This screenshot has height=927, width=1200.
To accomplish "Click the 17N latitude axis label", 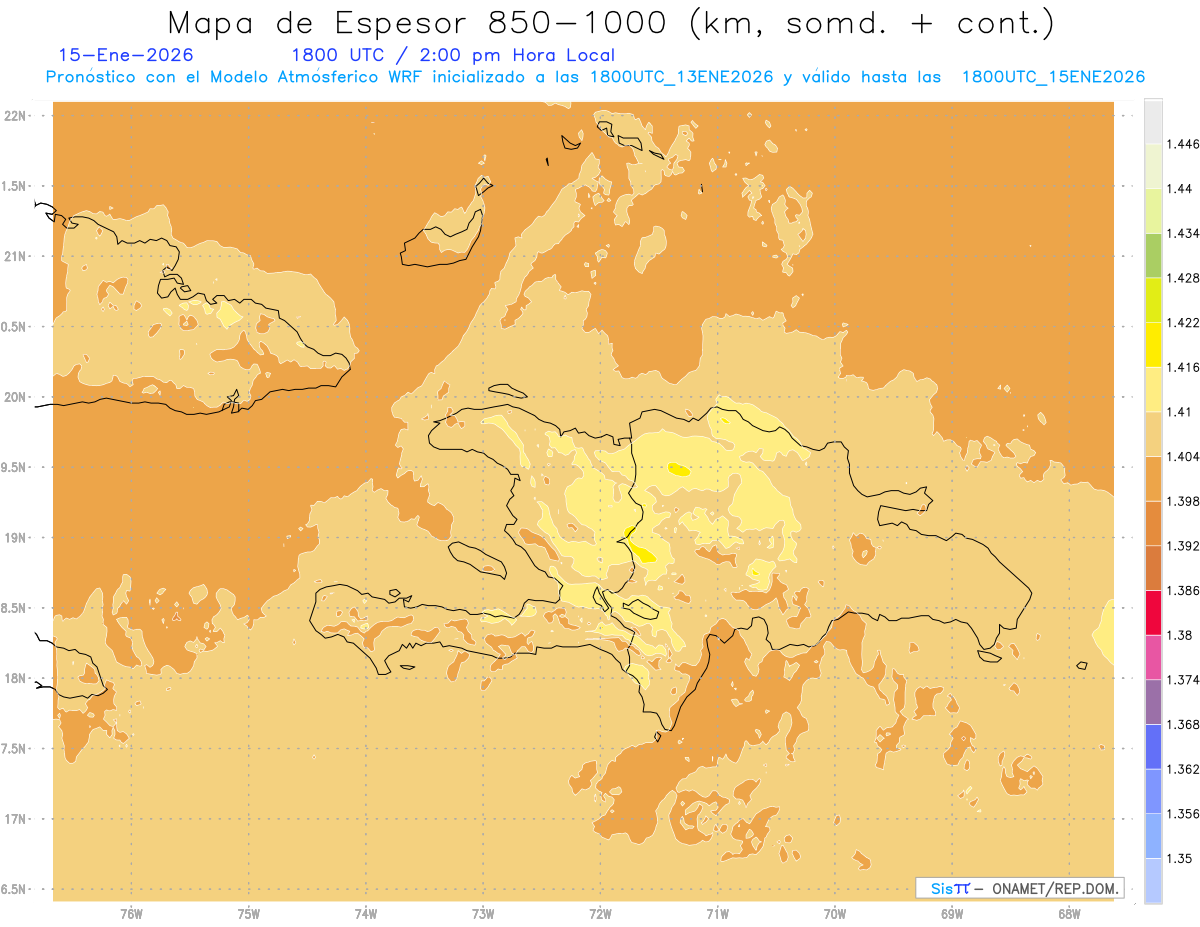I will coord(16,819).
